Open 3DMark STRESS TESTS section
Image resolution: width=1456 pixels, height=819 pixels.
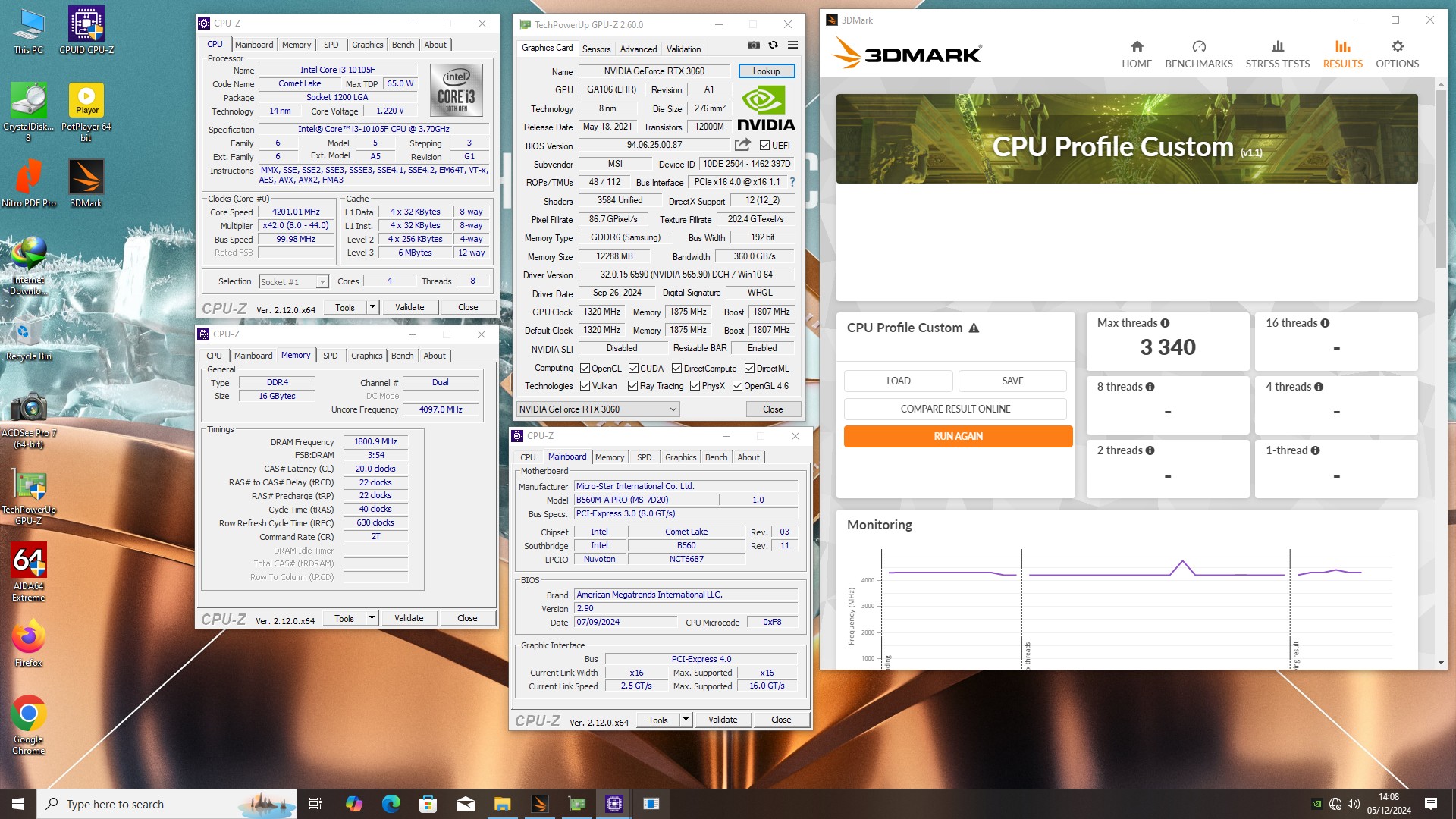coord(1277,55)
